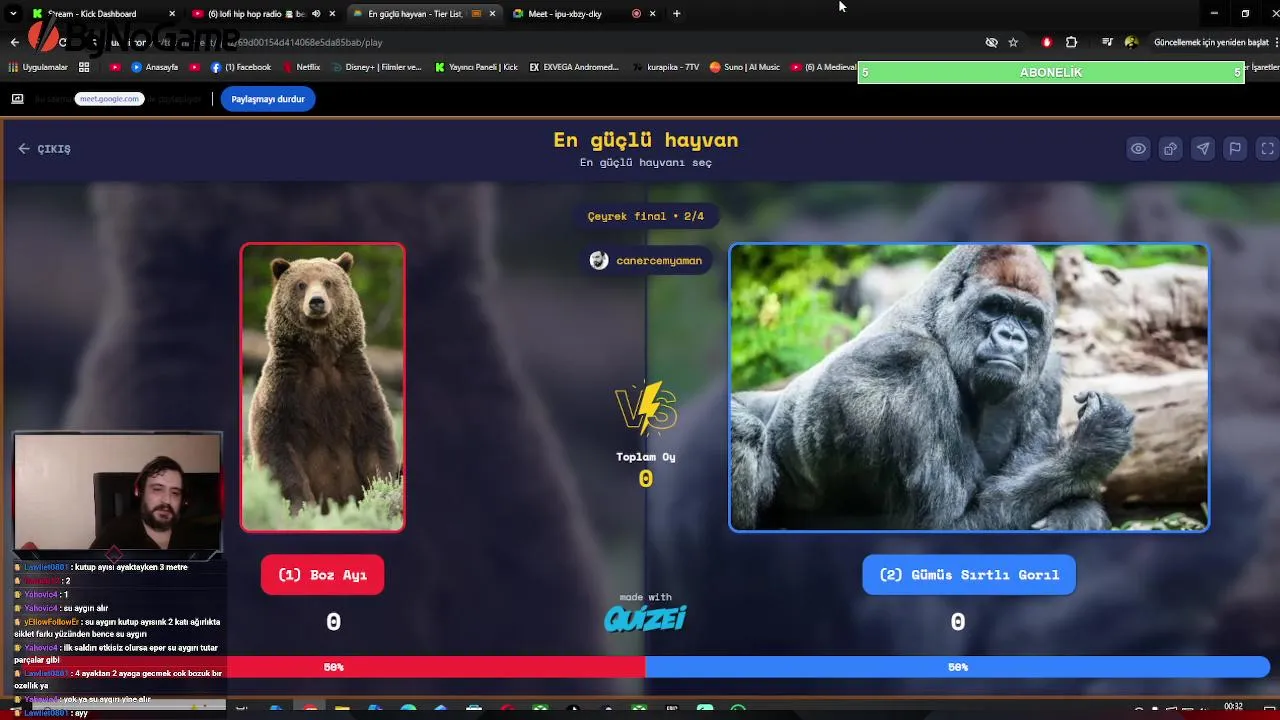Mute the lofi hip hop radio tab speaker icon
The image size is (1280, 720).
pyautogui.click(x=316, y=14)
